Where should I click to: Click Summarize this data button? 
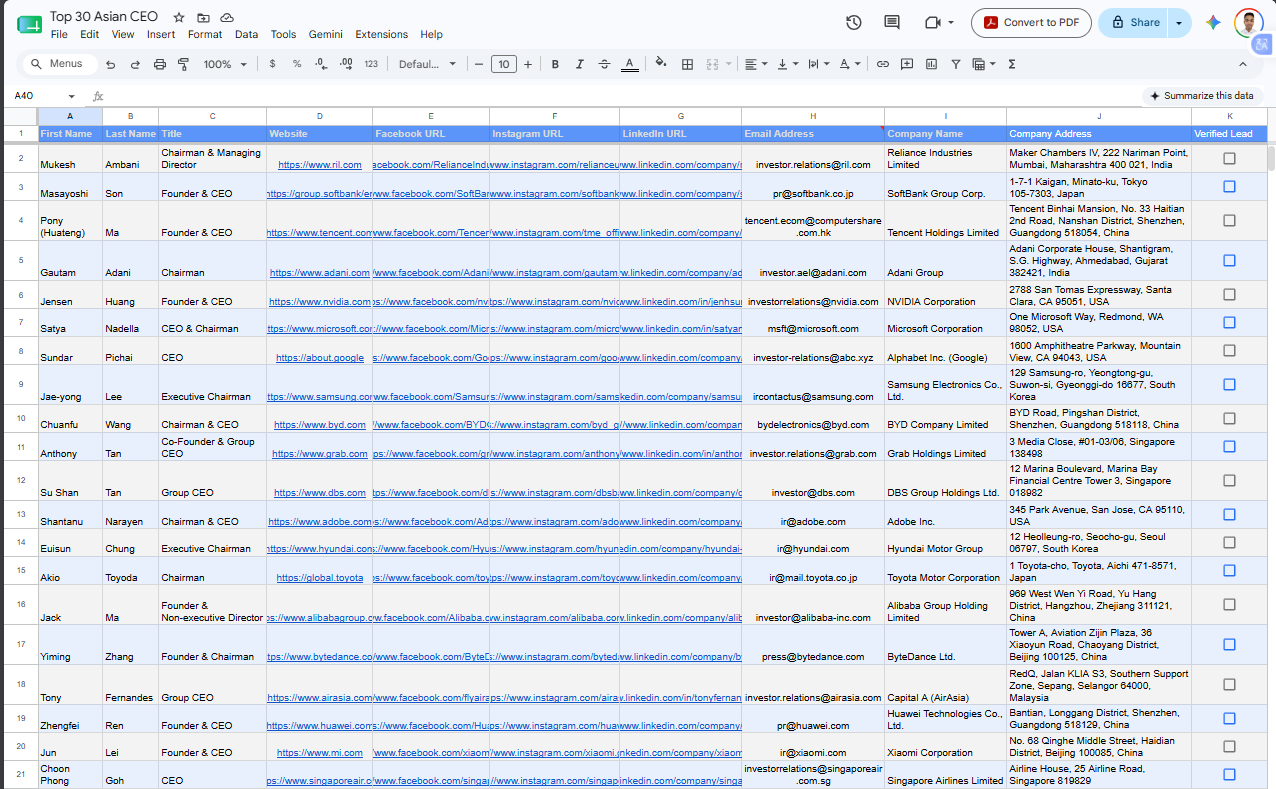coord(1202,96)
